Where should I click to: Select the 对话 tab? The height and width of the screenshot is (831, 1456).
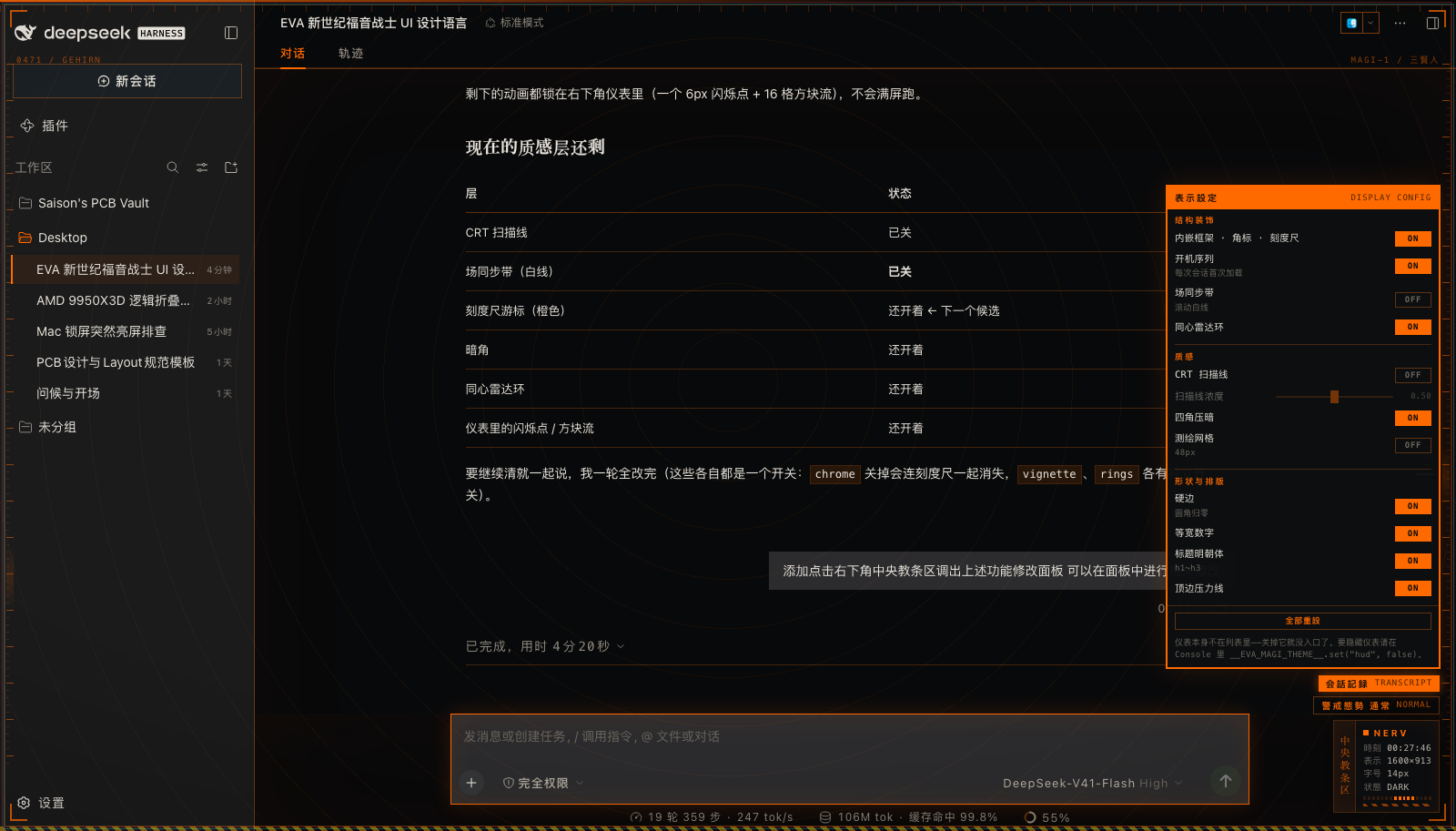(292, 54)
